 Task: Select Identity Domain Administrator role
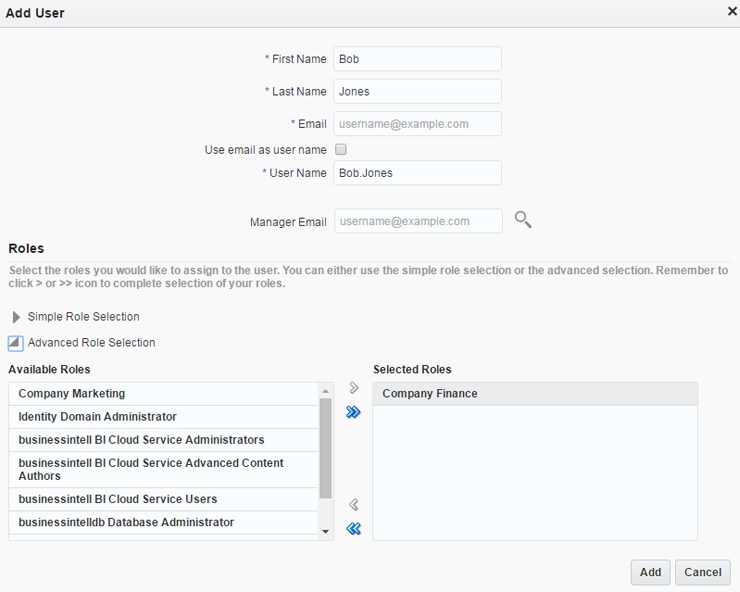97,417
